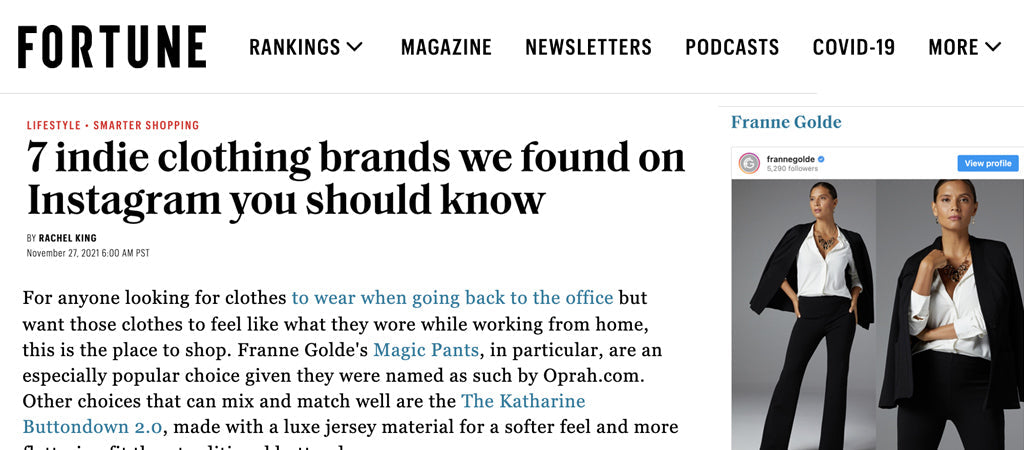Expand the Rankings dropdown menu

[306, 47]
